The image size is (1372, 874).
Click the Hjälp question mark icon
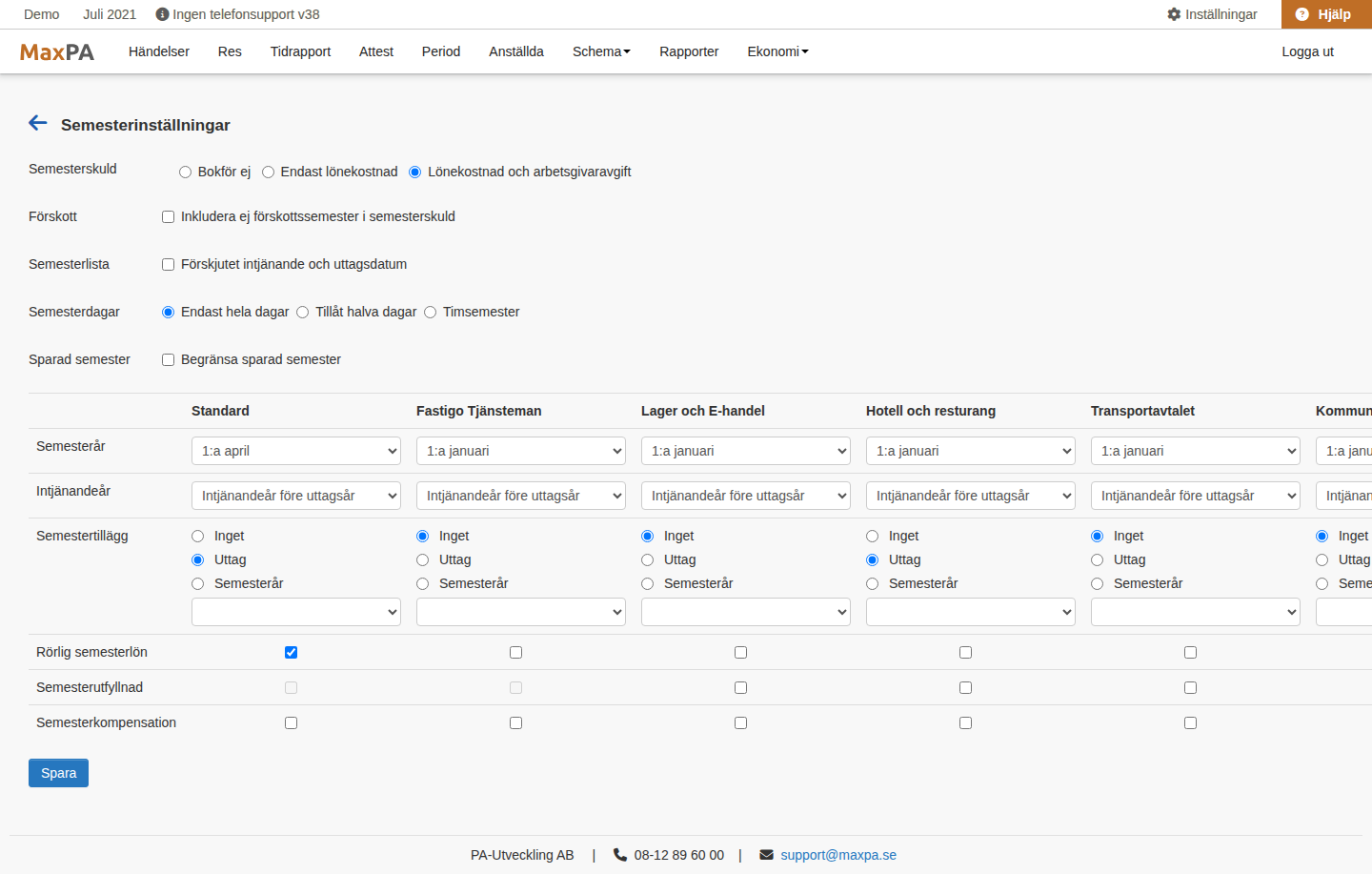click(x=1302, y=14)
